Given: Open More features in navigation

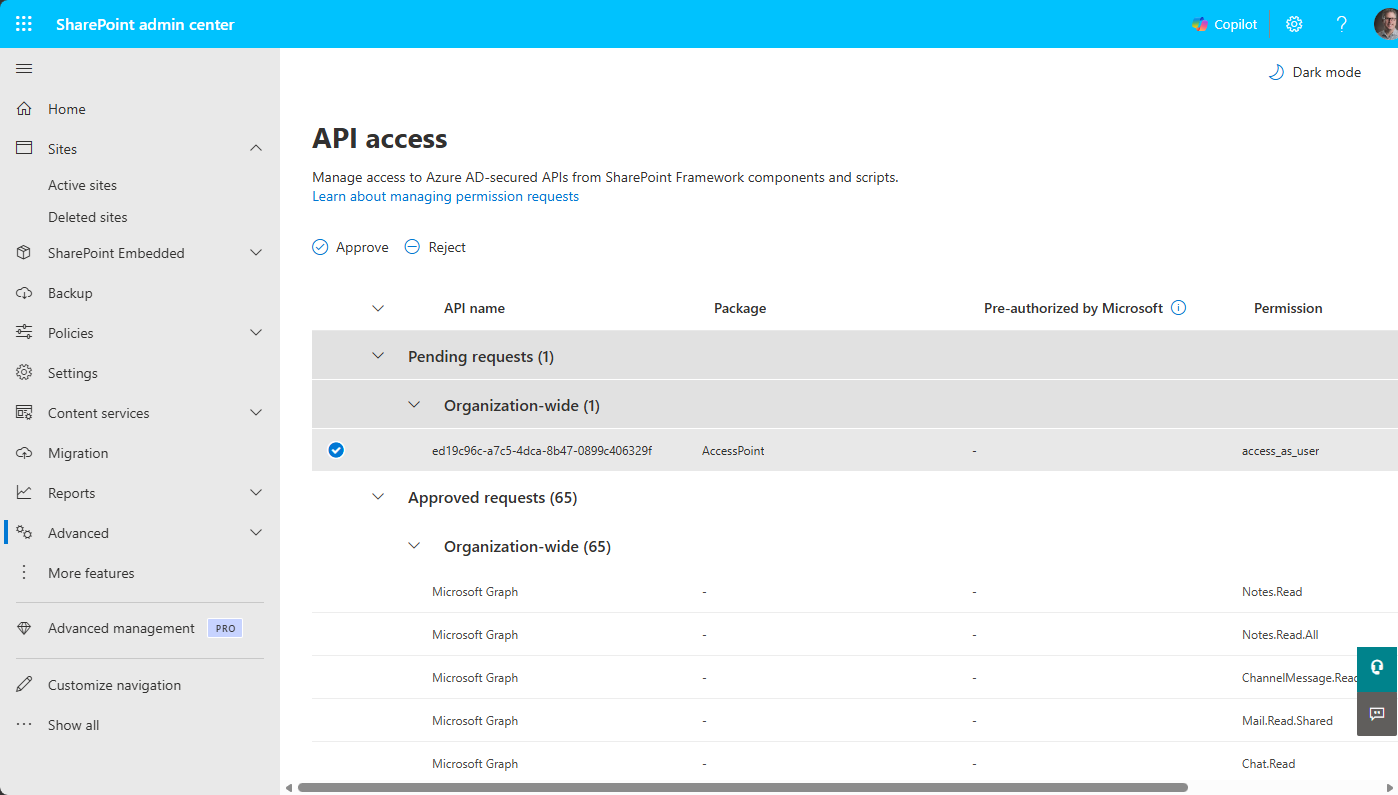Looking at the screenshot, I should pos(91,573).
